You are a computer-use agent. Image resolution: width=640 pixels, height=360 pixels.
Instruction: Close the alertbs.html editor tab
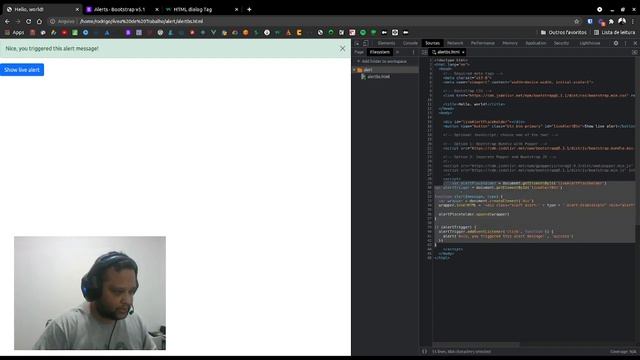coord(463,52)
